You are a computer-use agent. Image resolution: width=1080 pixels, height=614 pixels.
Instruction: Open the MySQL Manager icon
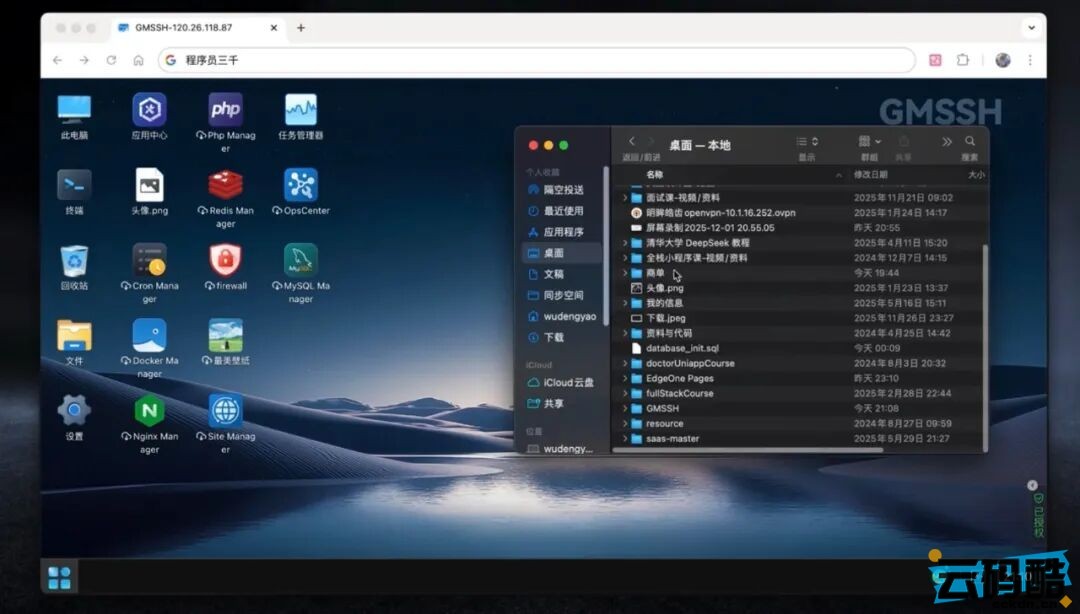coord(300,261)
